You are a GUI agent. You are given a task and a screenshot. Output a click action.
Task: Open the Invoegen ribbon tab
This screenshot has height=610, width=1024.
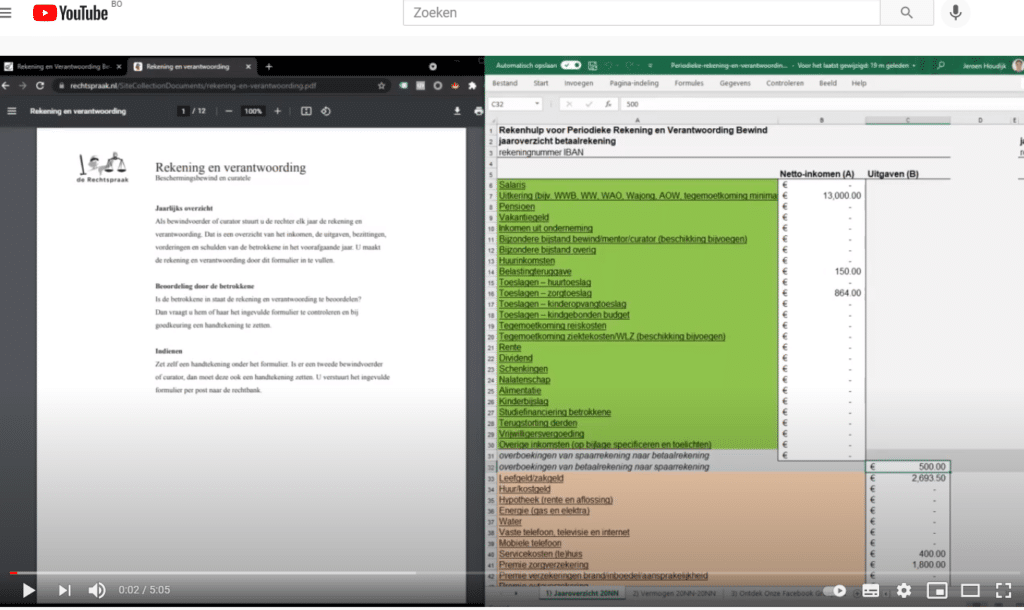[579, 83]
